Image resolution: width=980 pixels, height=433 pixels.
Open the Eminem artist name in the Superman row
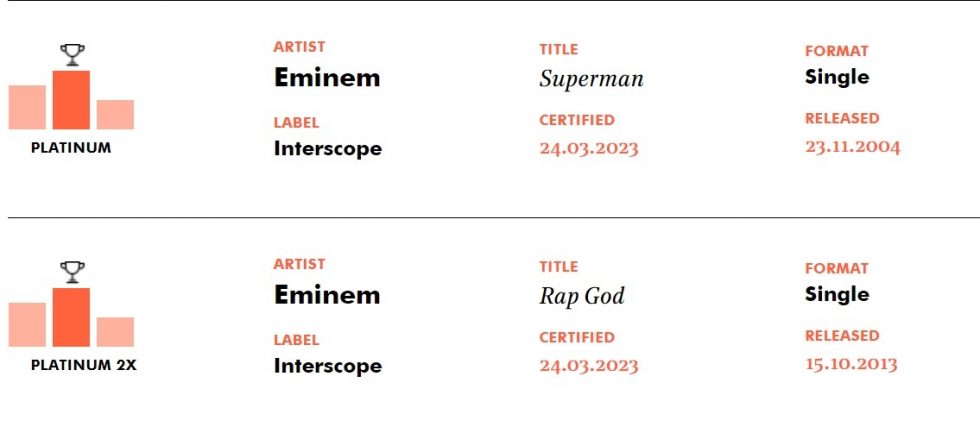coord(327,78)
